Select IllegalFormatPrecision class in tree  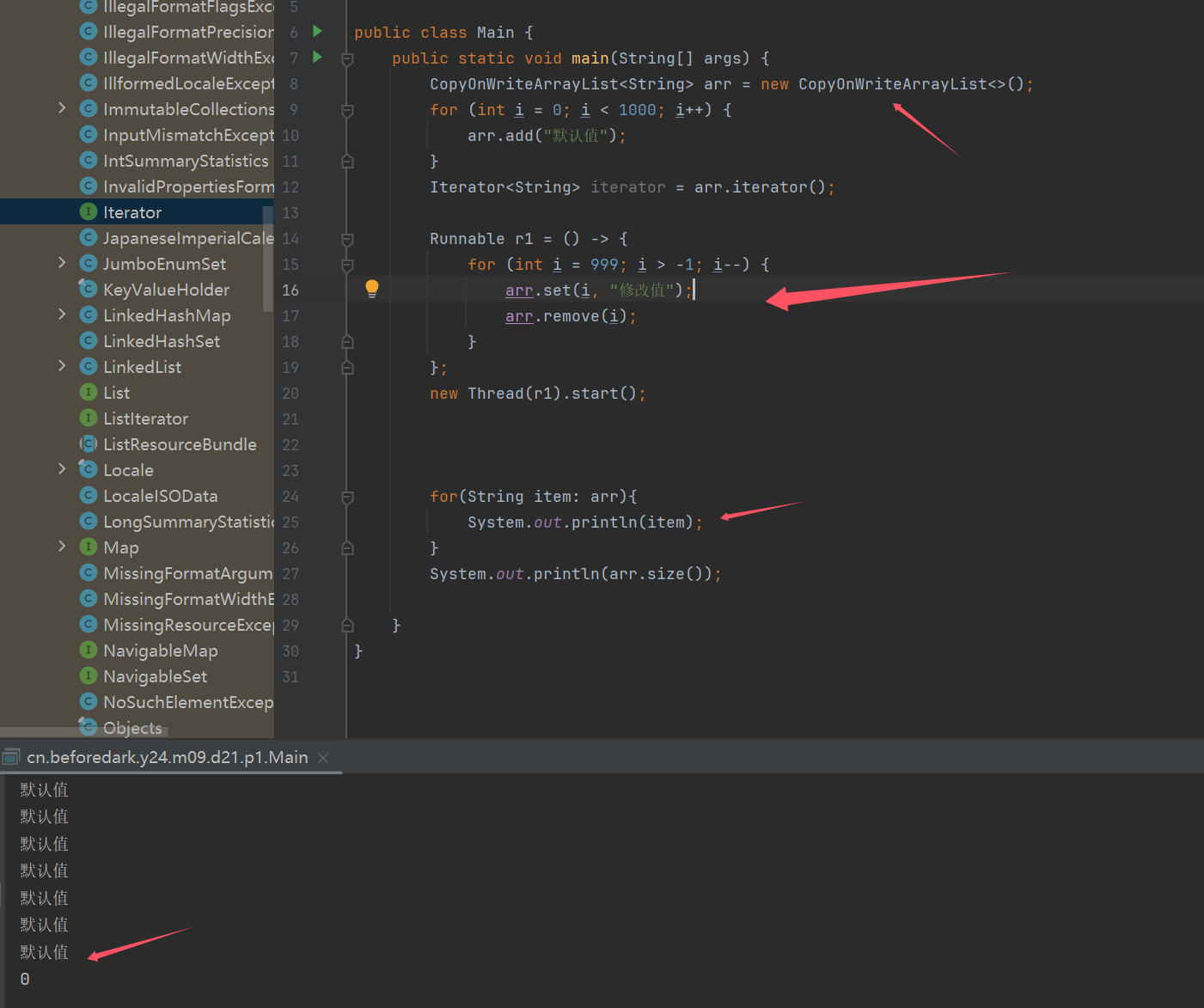(x=188, y=32)
